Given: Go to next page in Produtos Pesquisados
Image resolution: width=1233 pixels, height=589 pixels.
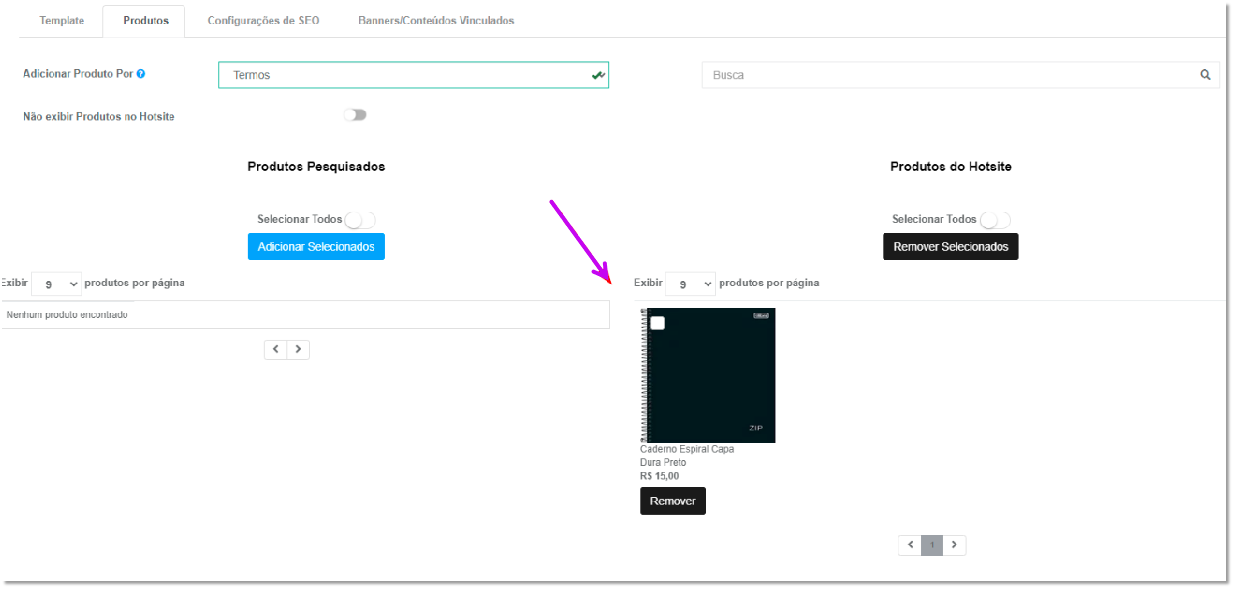Looking at the screenshot, I should 298,349.
